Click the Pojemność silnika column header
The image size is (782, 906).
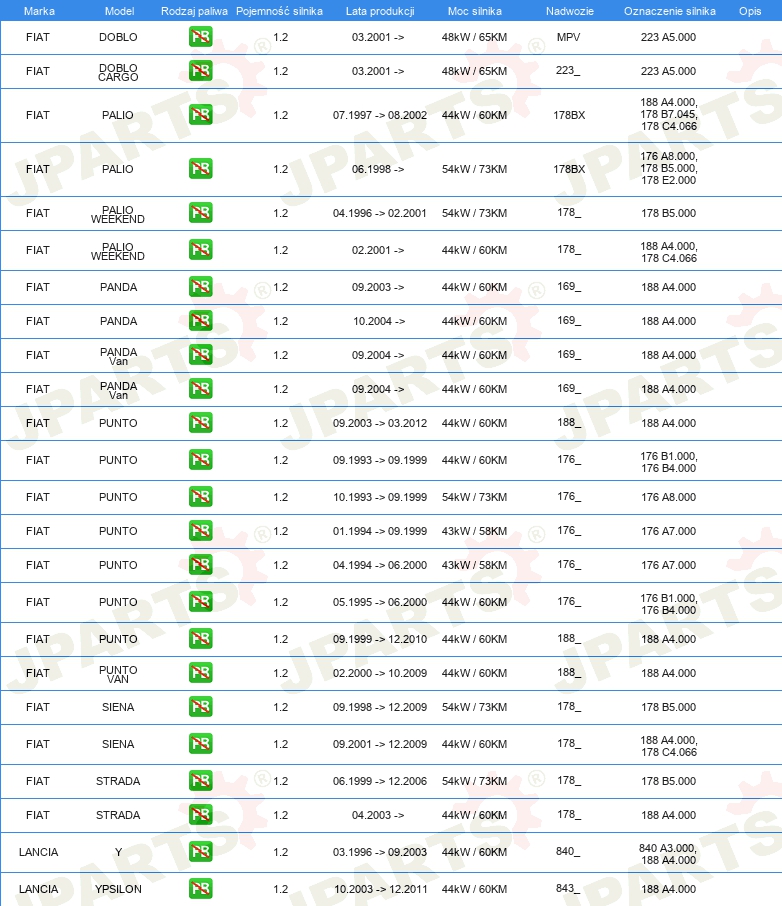tap(279, 11)
